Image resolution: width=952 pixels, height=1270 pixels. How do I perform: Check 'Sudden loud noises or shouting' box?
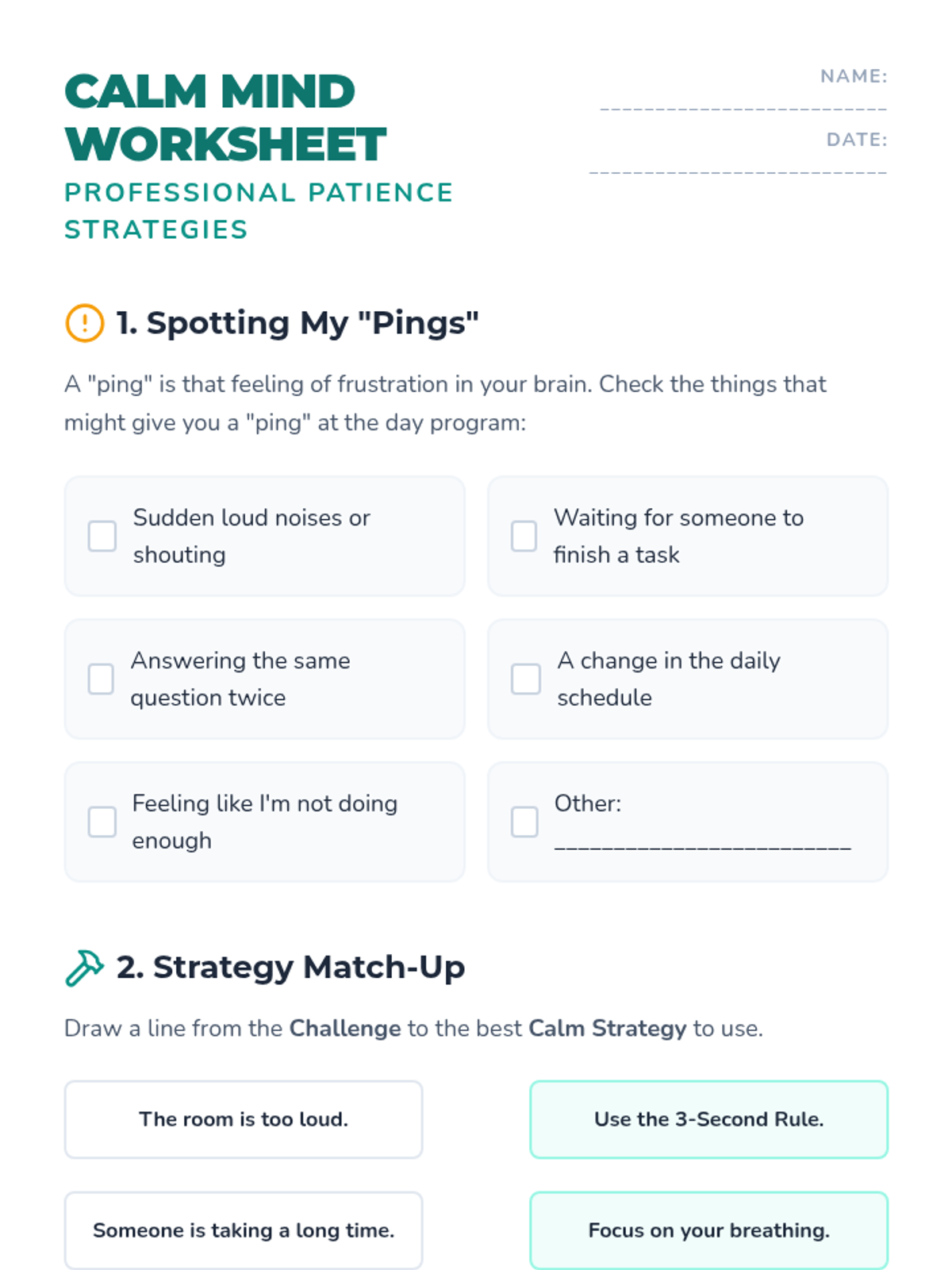(102, 536)
